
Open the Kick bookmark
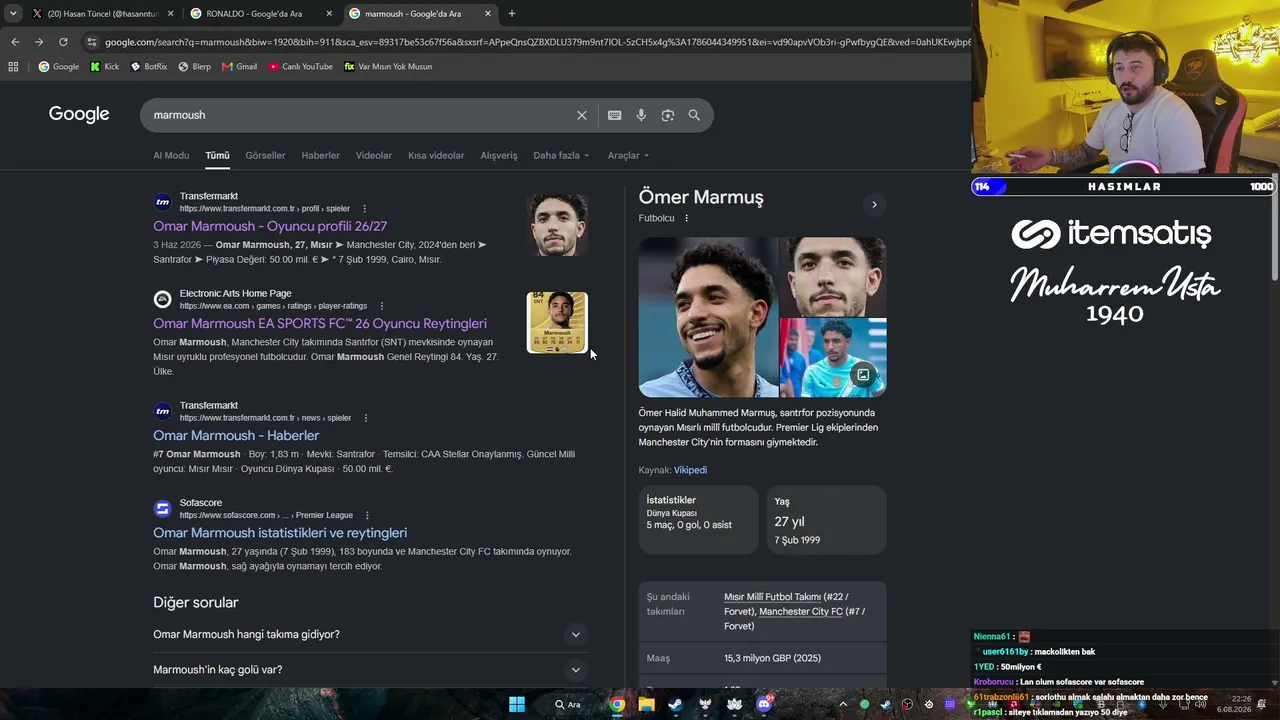click(x=104, y=67)
